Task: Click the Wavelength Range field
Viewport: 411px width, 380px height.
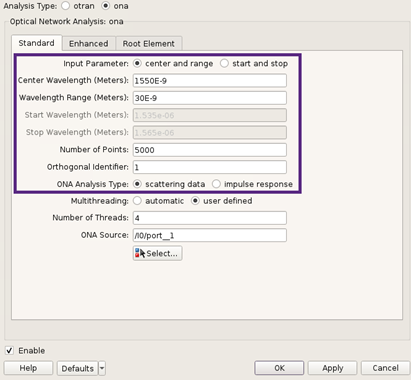Action: coord(210,98)
